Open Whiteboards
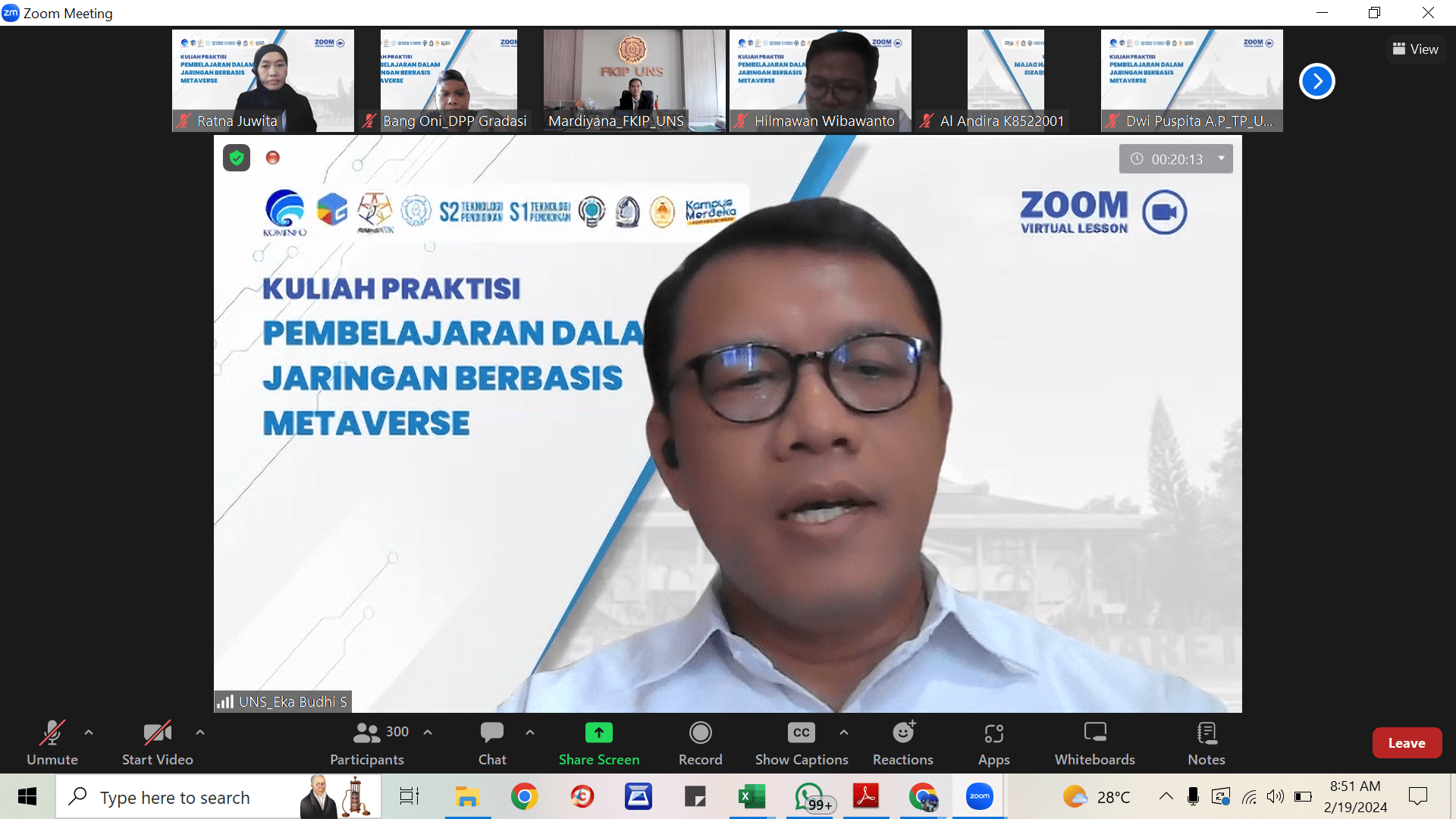Screen dimensions: 1456x819 (x=1094, y=742)
